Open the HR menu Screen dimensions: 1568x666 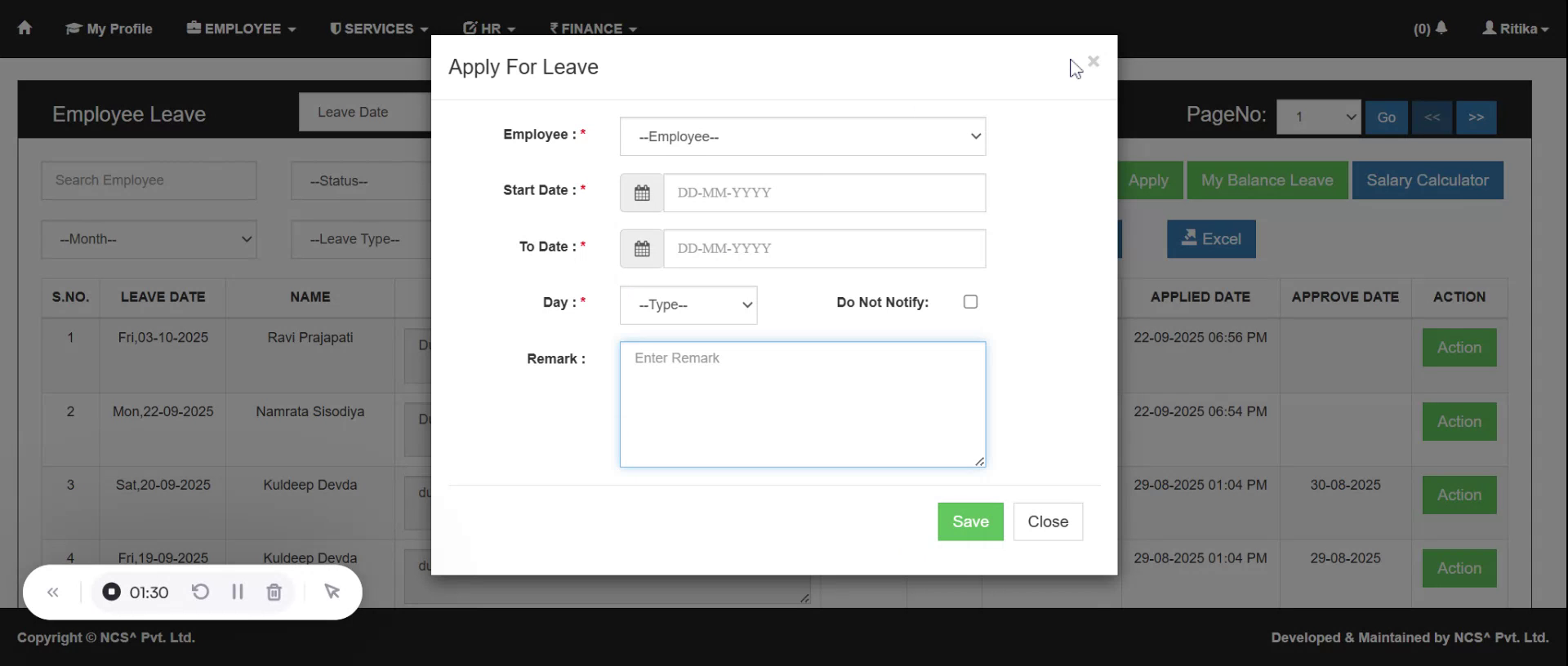(x=489, y=29)
